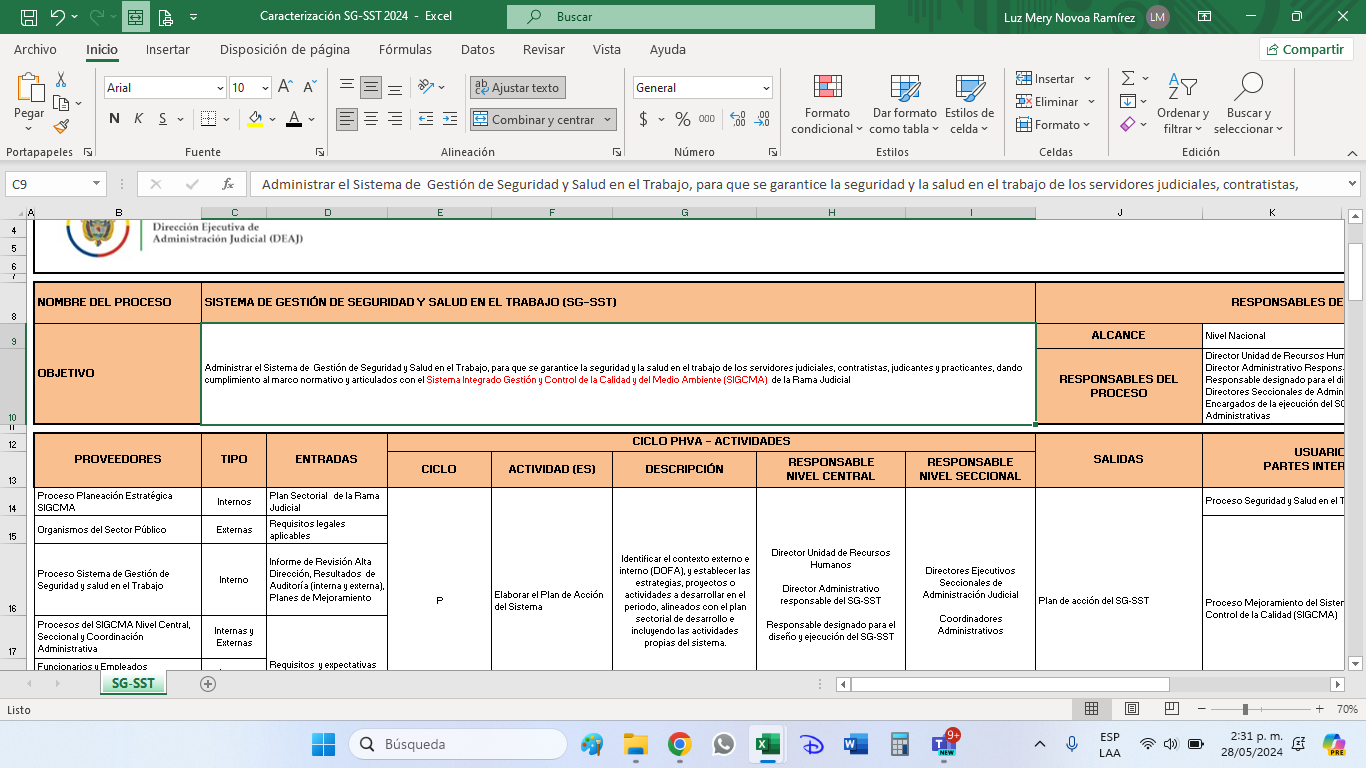Toggle Bold (N) formatting
The width and height of the screenshot is (1366, 768).
tap(114, 119)
